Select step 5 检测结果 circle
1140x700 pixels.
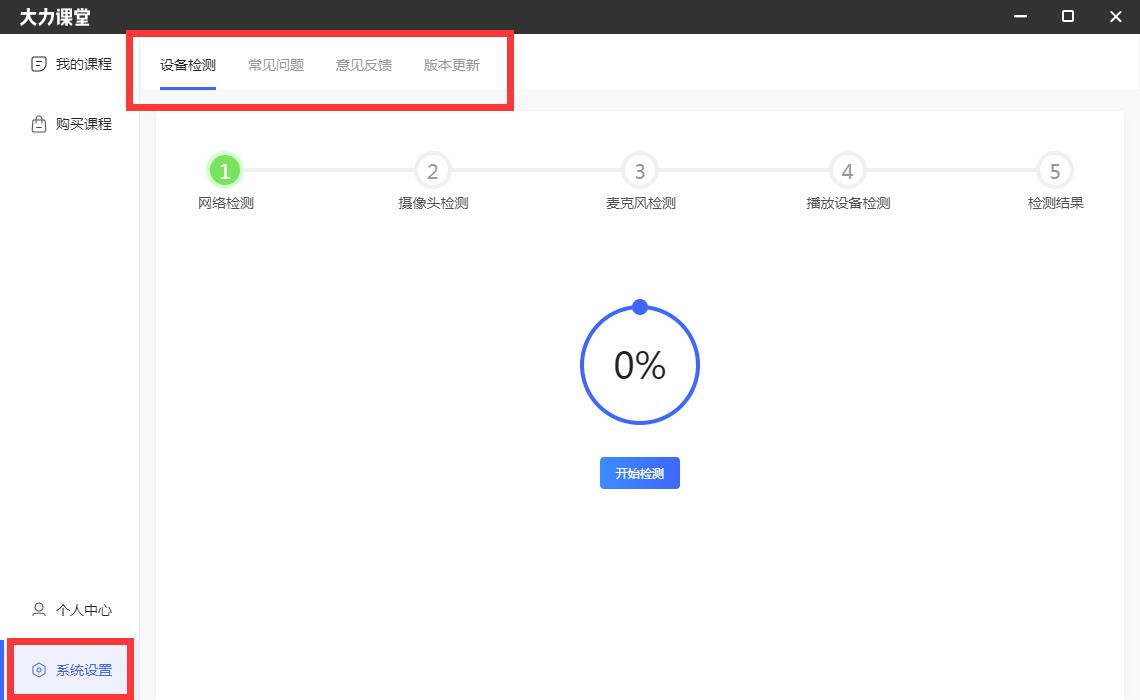point(1054,170)
